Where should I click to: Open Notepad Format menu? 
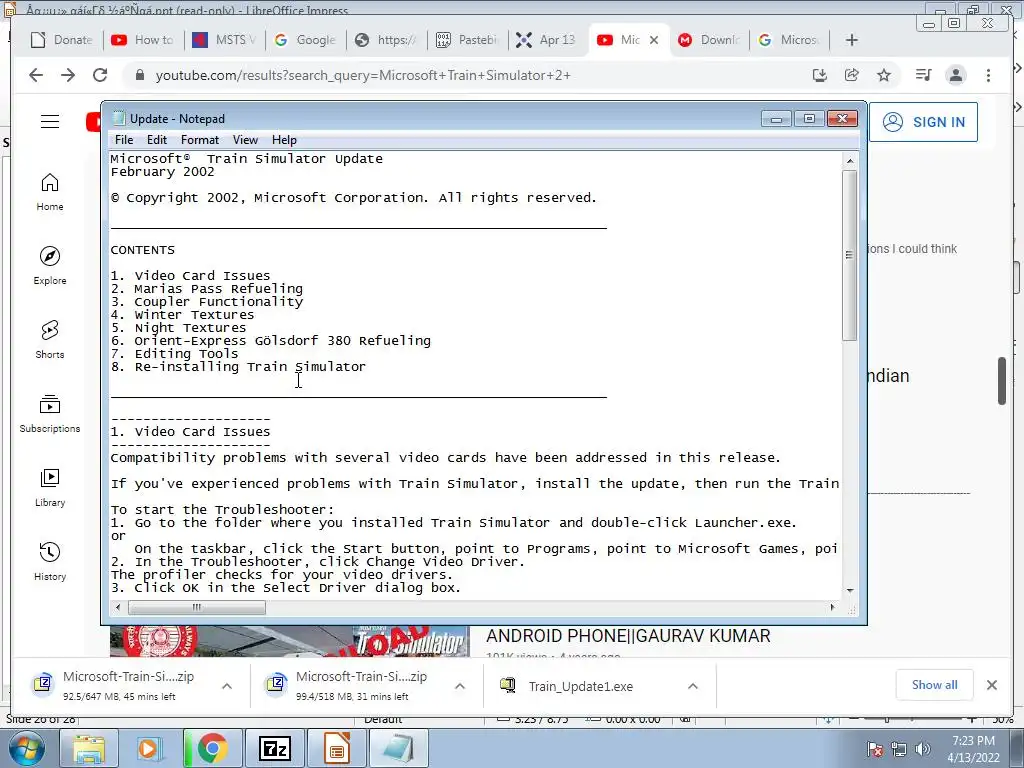point(200,140)
